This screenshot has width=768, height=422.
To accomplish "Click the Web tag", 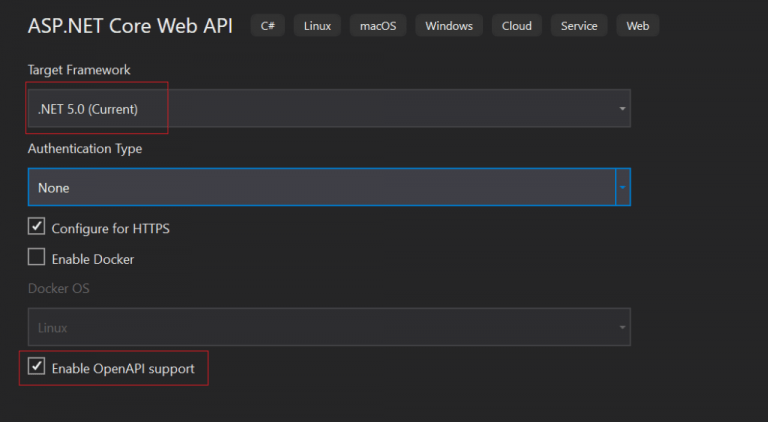I will point(637,26).
